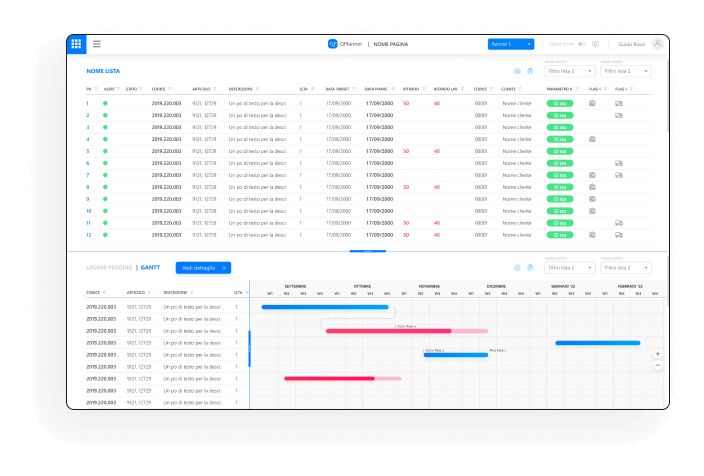Click the settings gear icon above top list
The width and height of the screenshot is (704, 476).
coord(517,71)
